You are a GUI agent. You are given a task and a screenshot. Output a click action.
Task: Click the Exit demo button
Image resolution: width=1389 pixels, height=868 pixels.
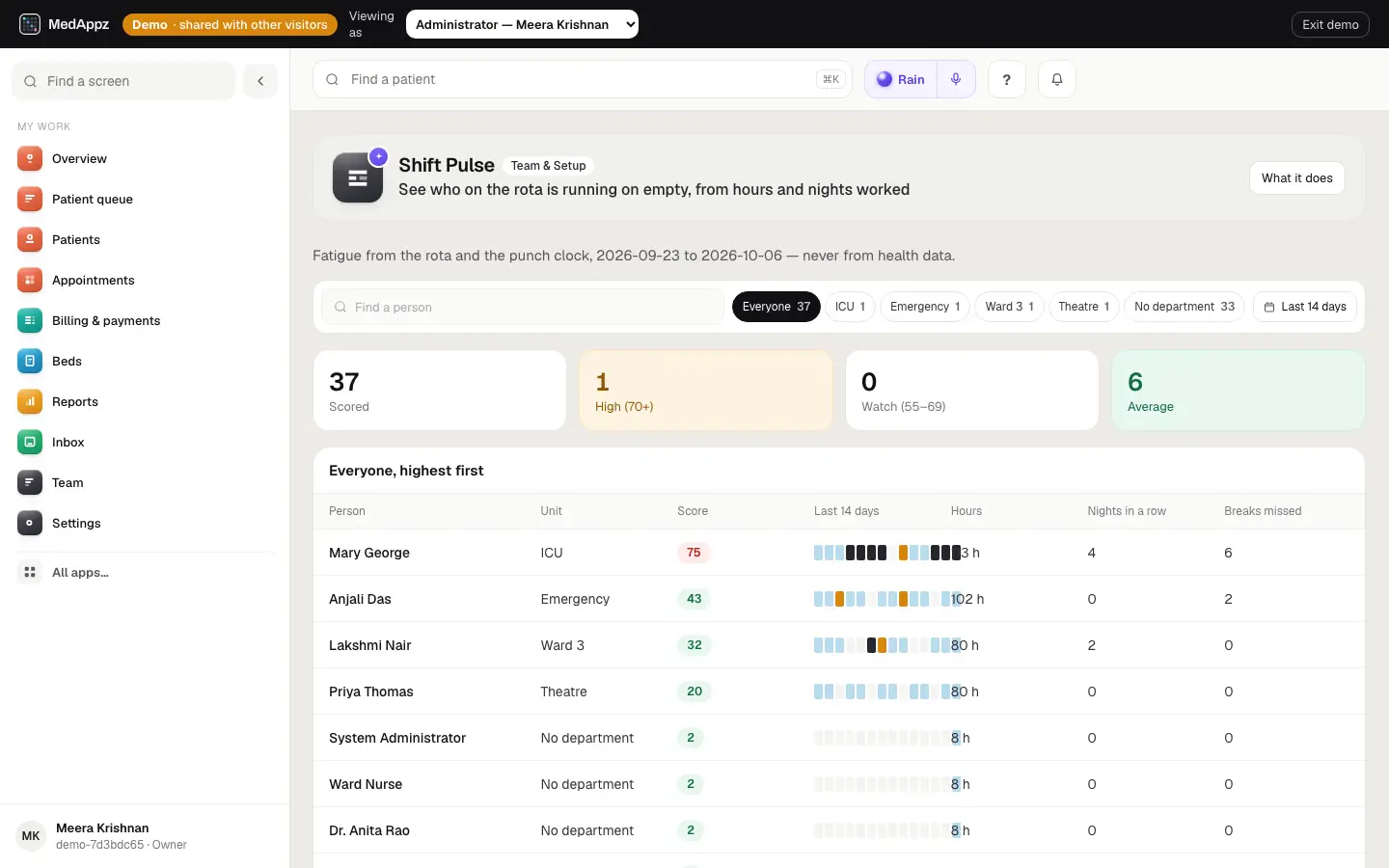click(1330, 24)
